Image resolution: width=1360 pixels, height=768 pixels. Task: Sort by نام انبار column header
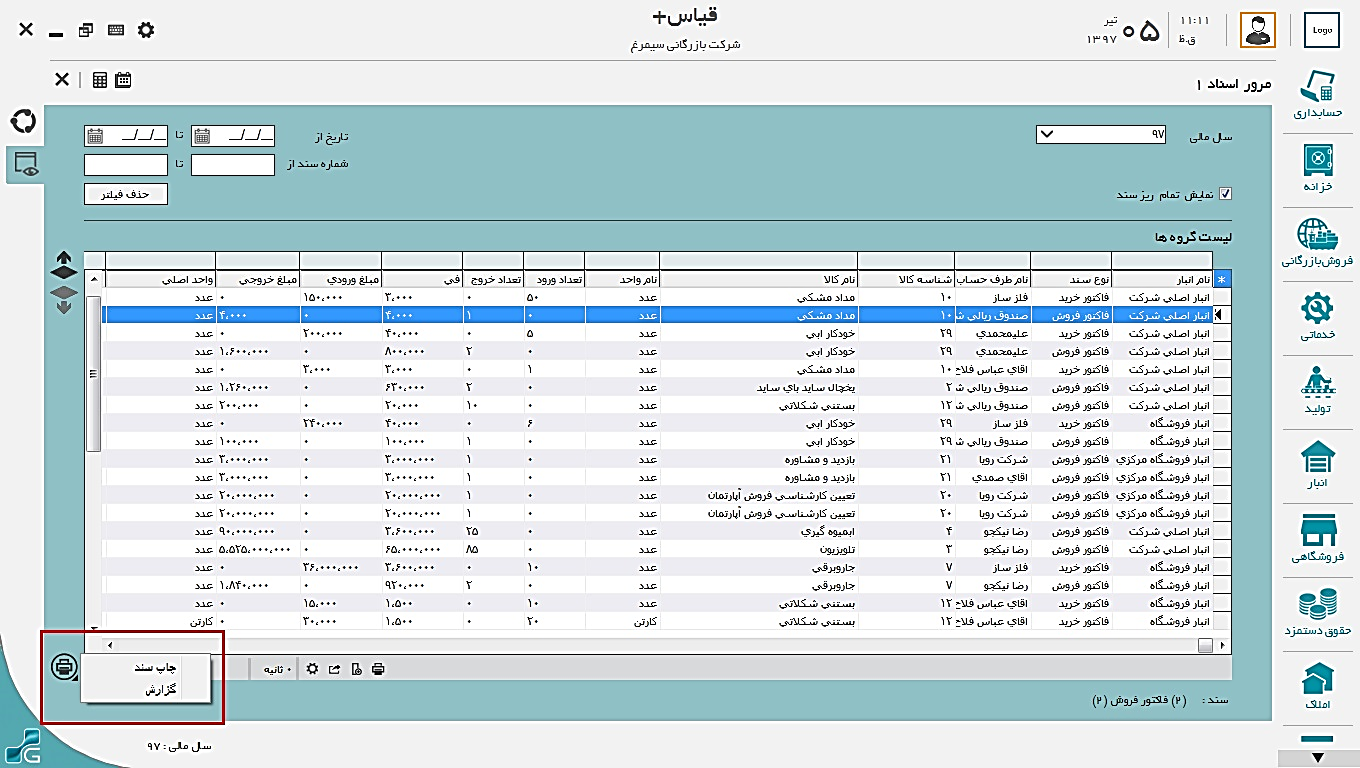click(x=1161, y=279)
